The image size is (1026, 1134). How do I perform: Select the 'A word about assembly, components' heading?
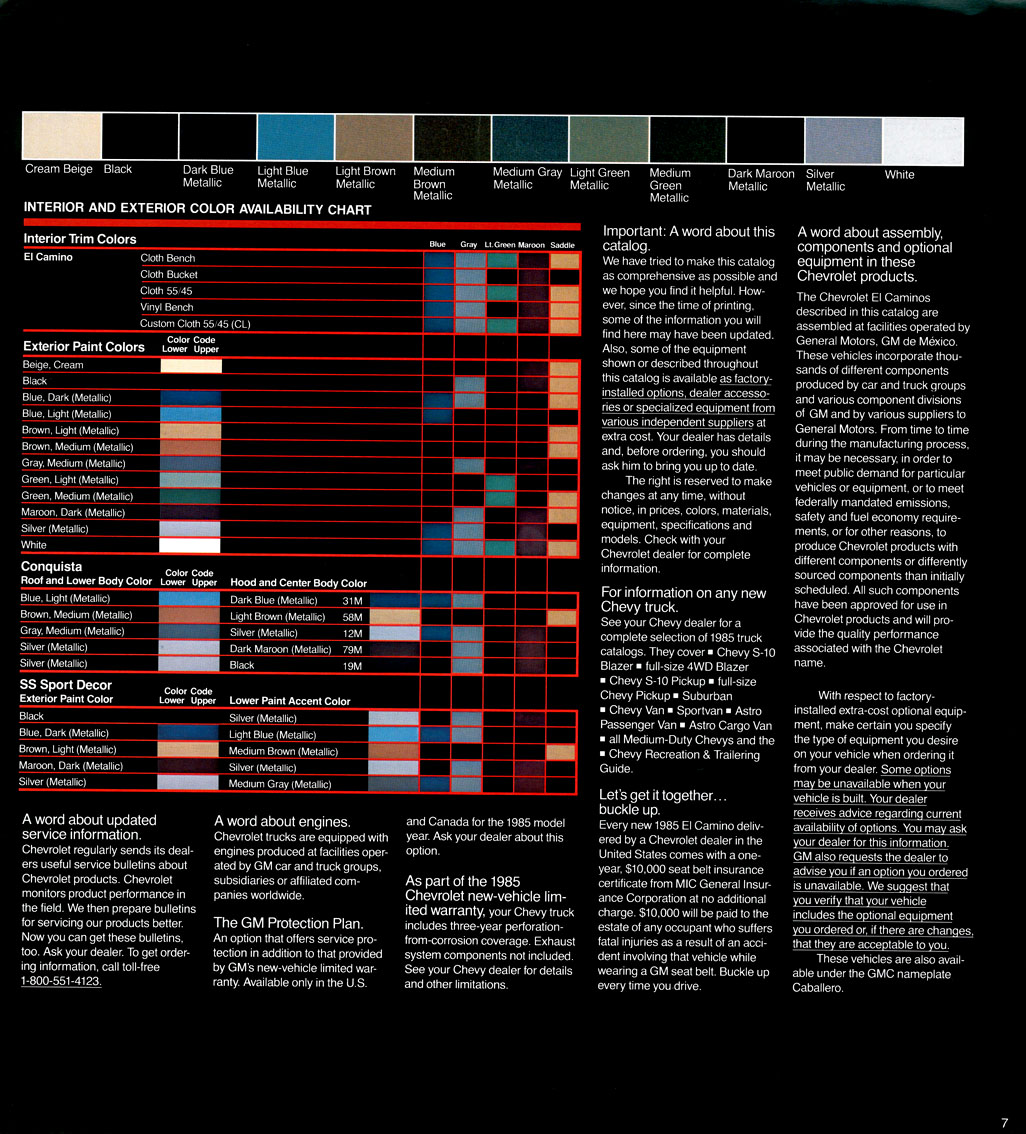875,254
